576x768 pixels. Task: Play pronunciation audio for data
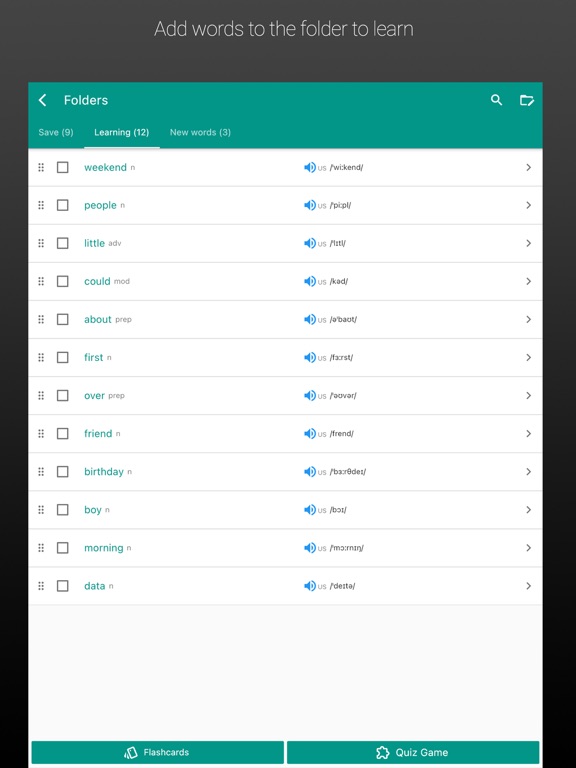(310, 586)
